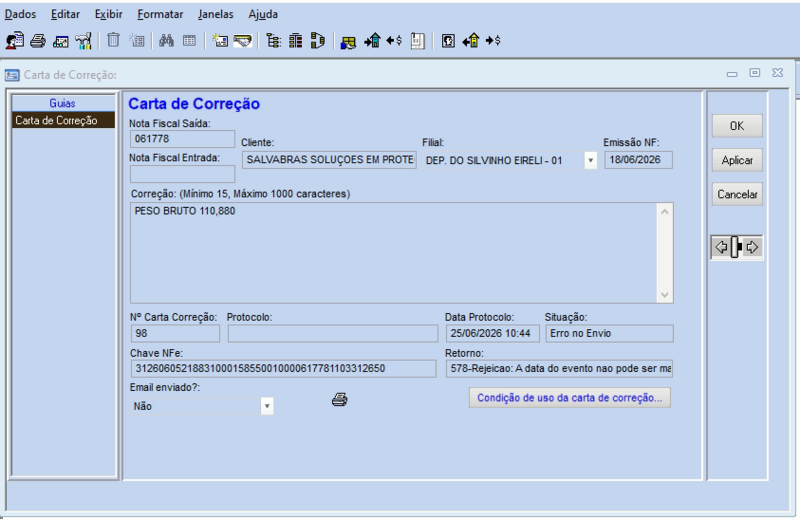The image size is (800, 519).
Task: Open the Formatar menu
Action: click(160, 14)
